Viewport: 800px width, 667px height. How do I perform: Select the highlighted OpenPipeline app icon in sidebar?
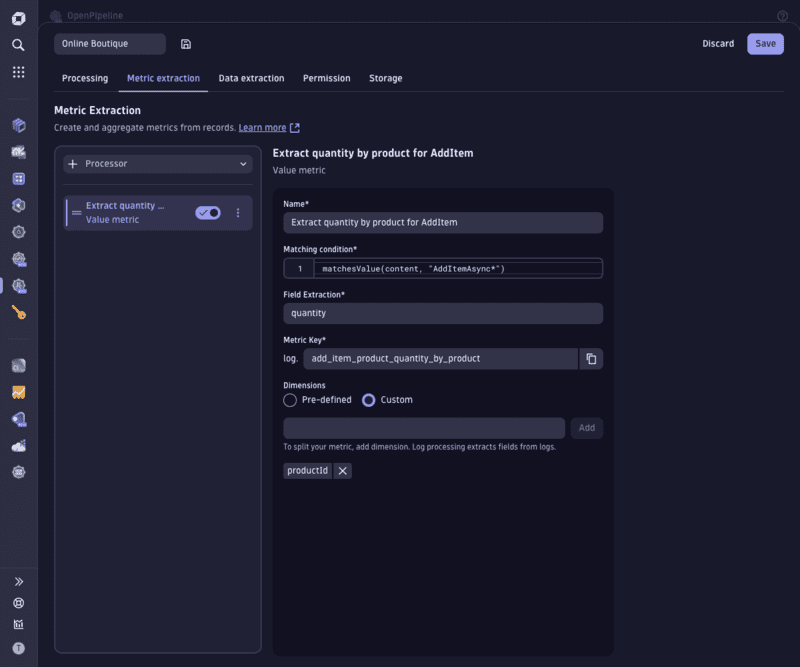tap(17, 285)
